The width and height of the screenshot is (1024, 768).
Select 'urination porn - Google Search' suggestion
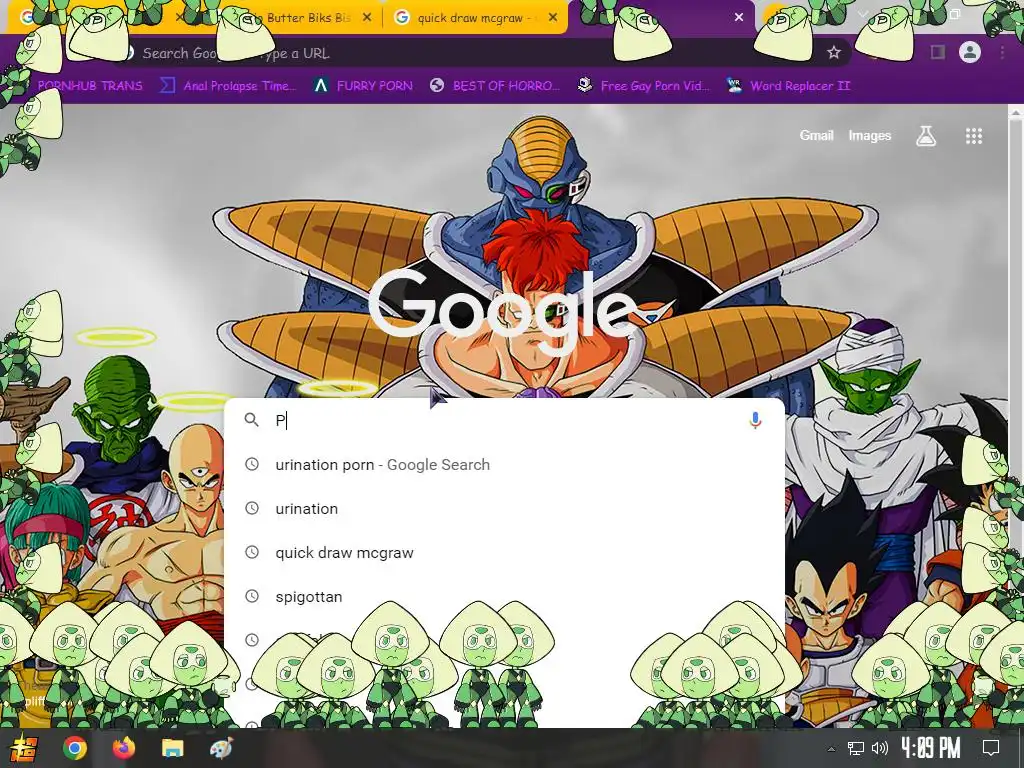pos(504,464)
